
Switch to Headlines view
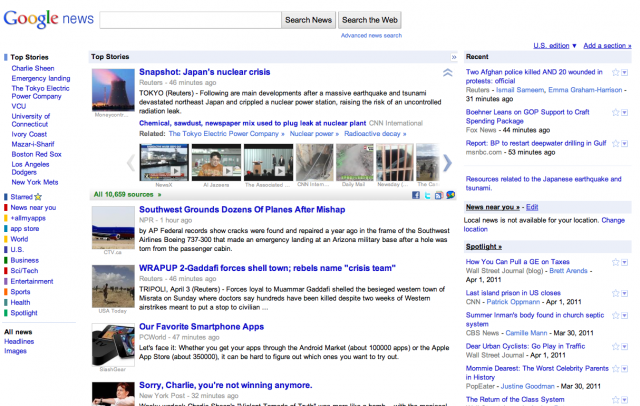coord(19,342)
